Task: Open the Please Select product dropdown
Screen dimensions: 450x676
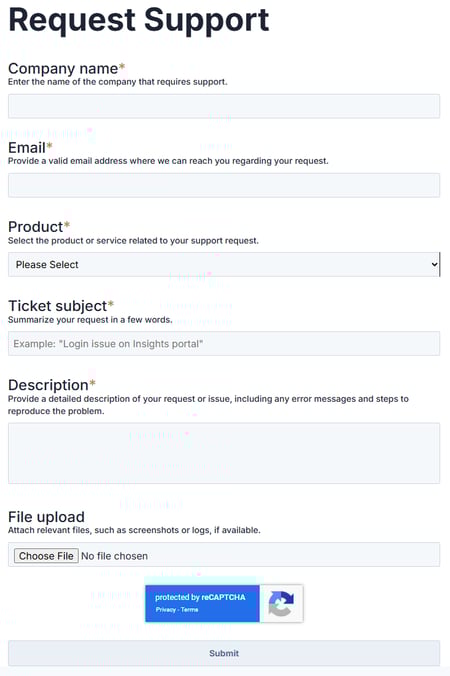Action: (224, 264)
